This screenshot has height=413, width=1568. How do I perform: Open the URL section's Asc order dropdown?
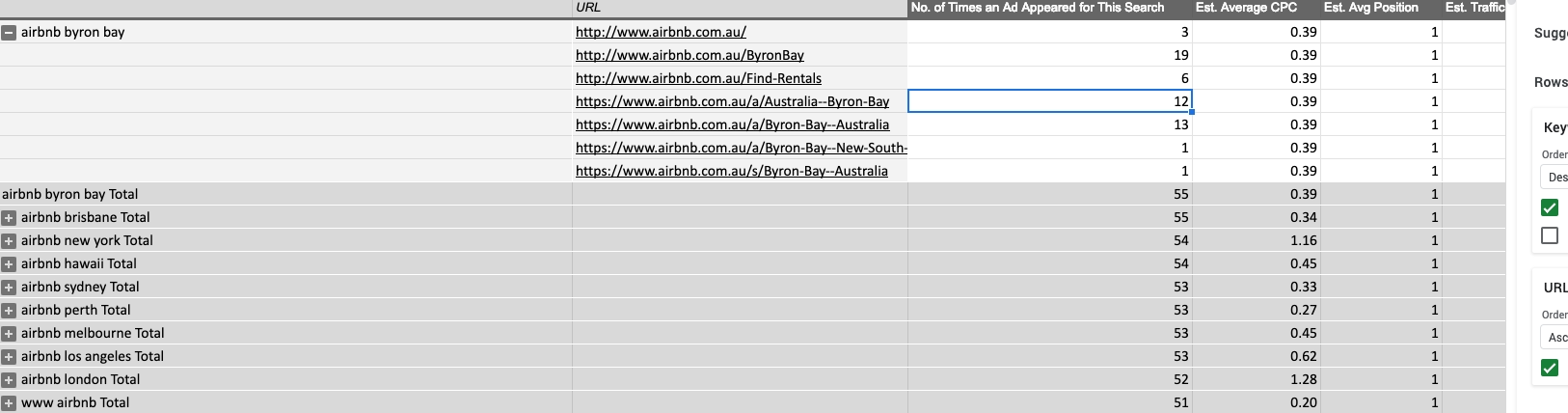[x=1554, y=337]
